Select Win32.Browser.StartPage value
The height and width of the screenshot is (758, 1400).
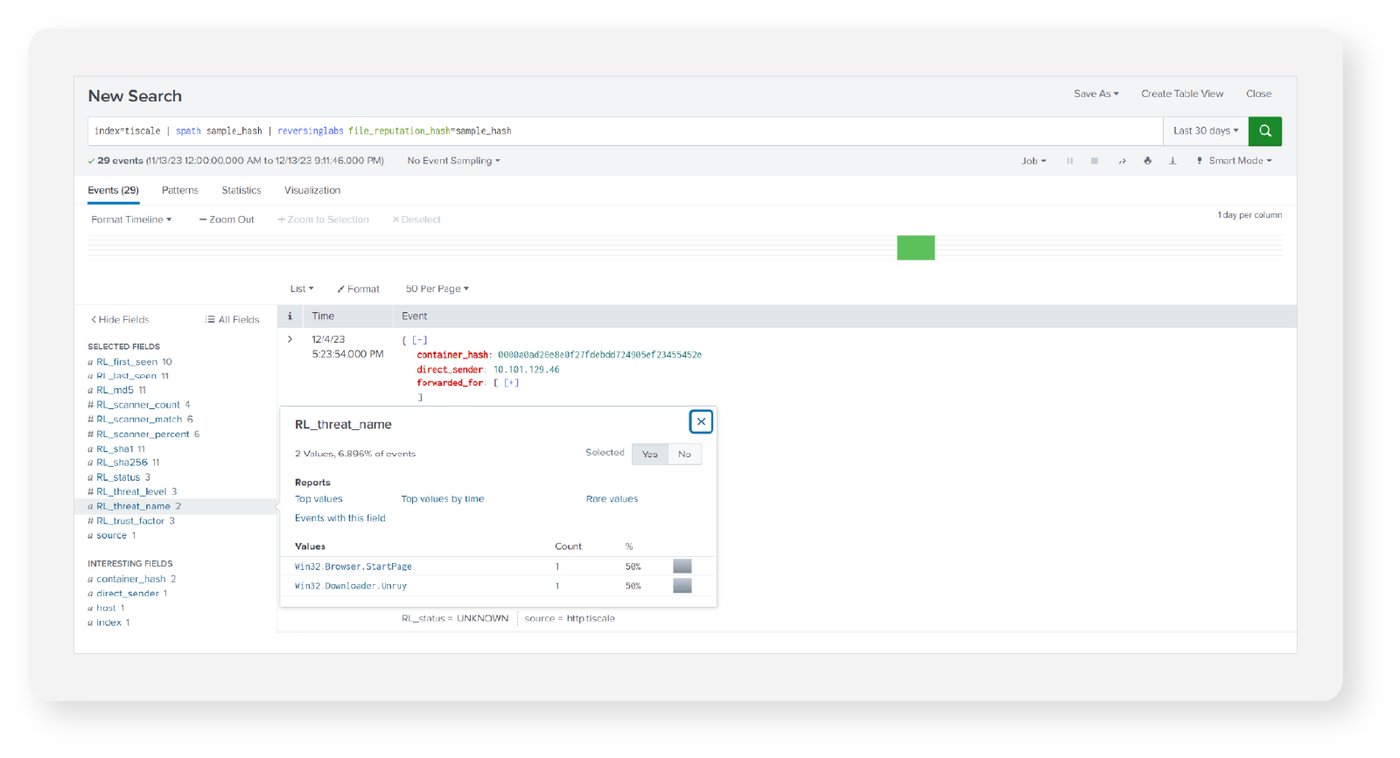(x=353, y=567)
